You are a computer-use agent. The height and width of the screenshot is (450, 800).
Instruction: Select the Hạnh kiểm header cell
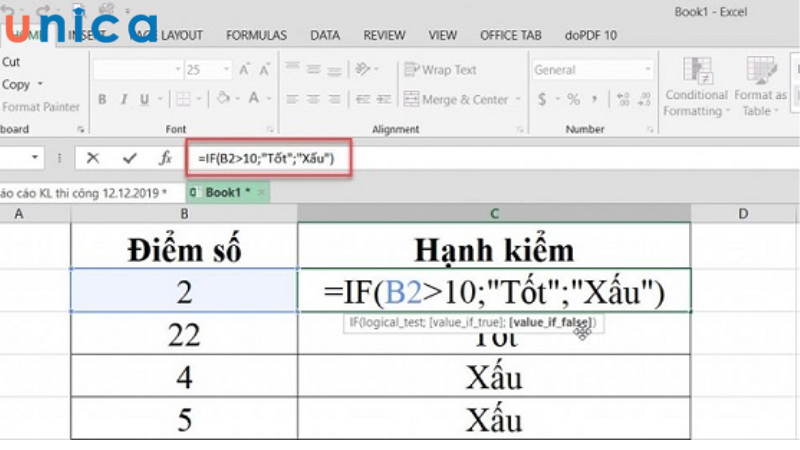click(494, 246)
